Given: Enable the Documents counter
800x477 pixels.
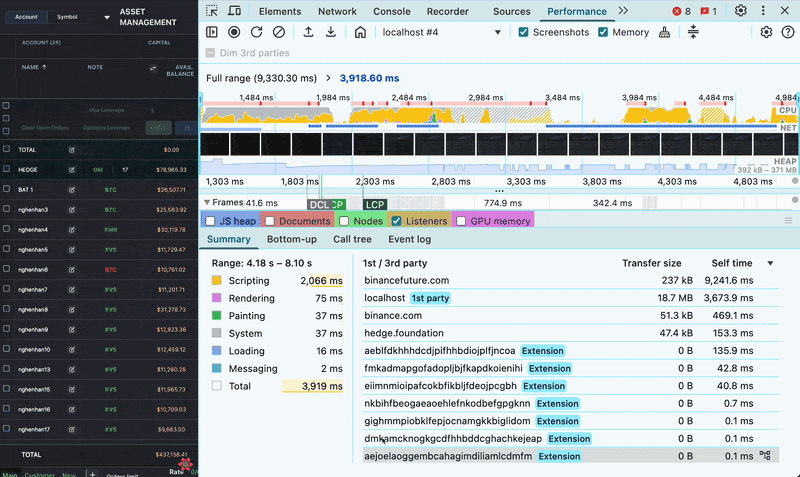Looking at the screenshot, I should click(270, 221).
